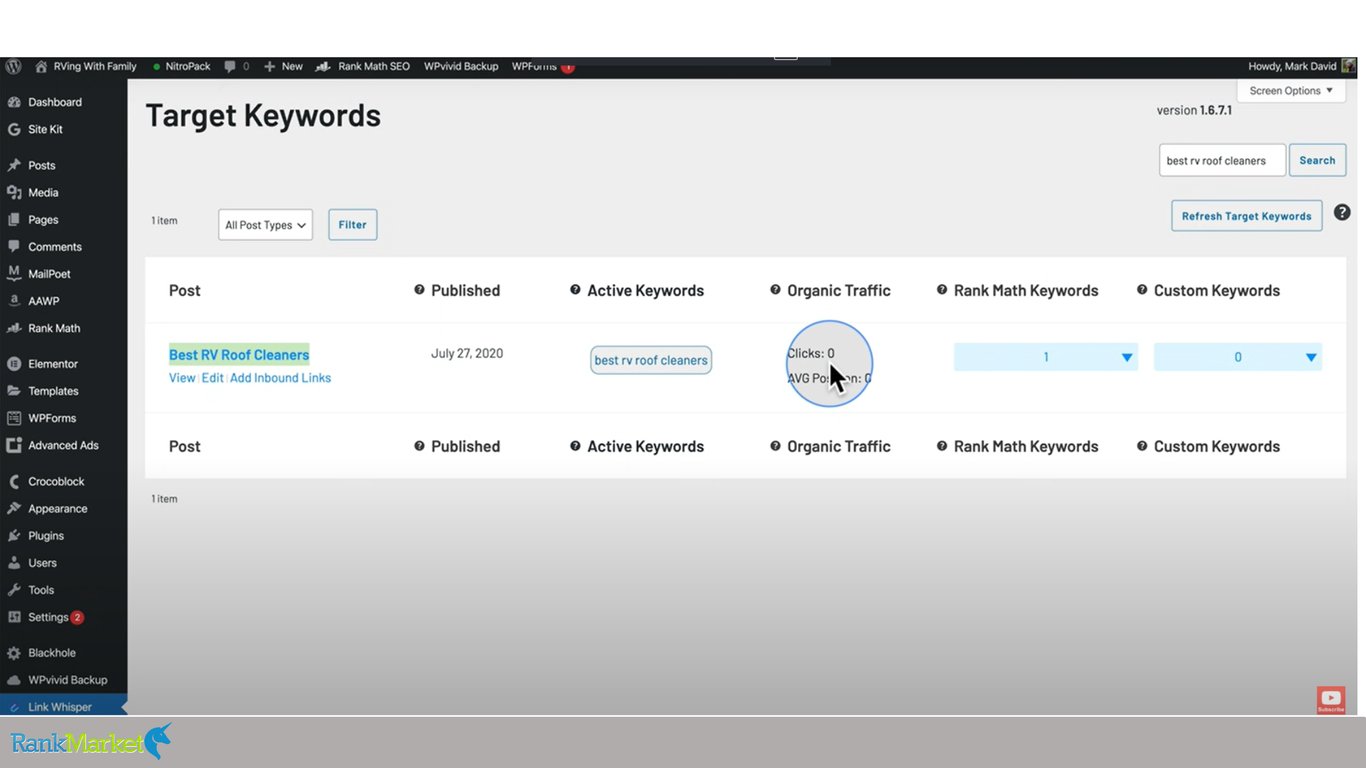Image resolution: width=1366 pixels, height=768 pixels.
Task: Click help icon beside top Rank Math Keywords header
Action: 942,290
